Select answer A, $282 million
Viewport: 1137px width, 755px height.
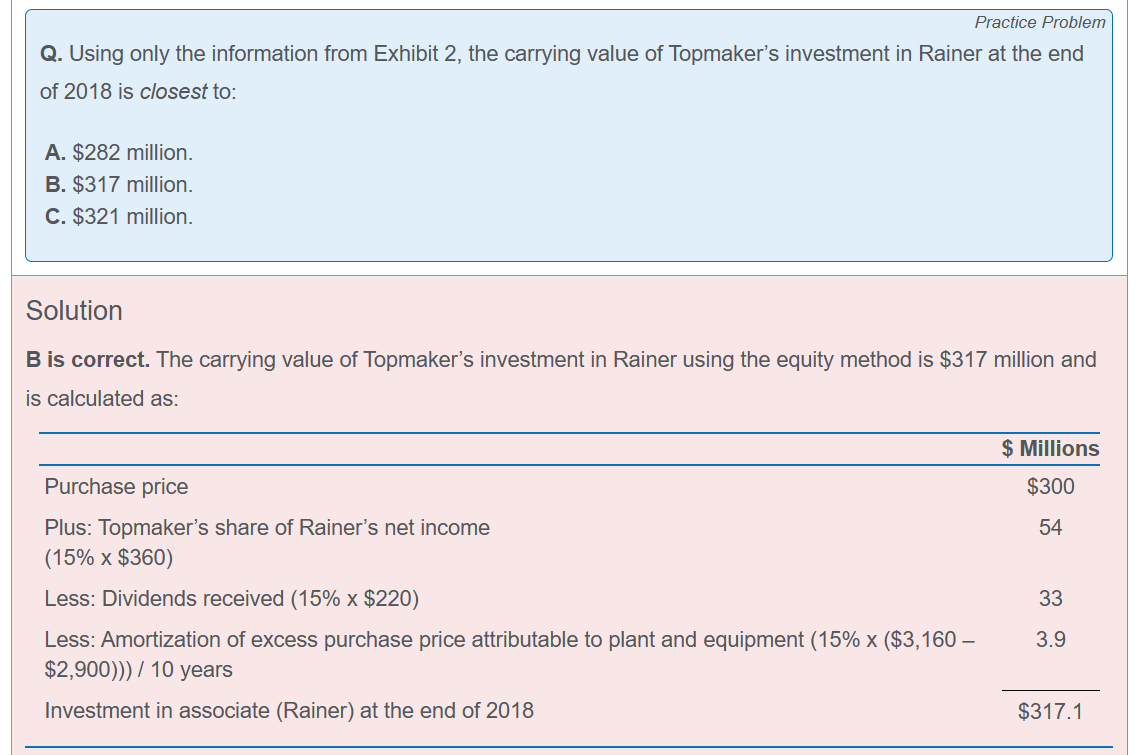click(x=119, y=153)
